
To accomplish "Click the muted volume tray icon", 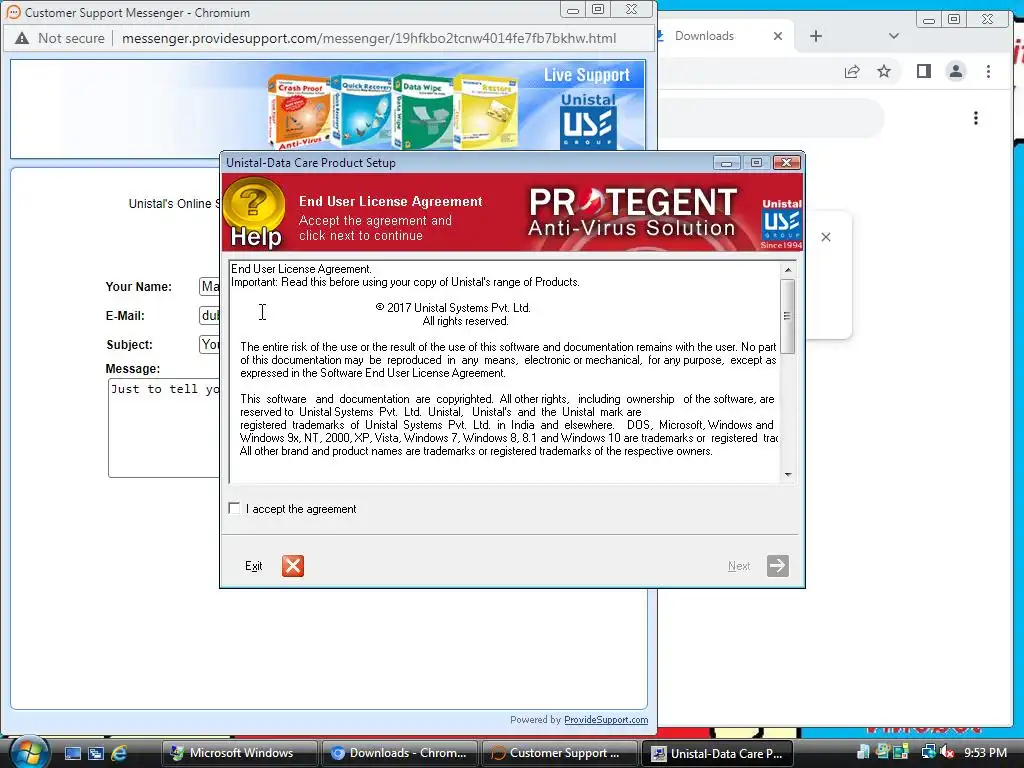I will click(x=947, y=752).
